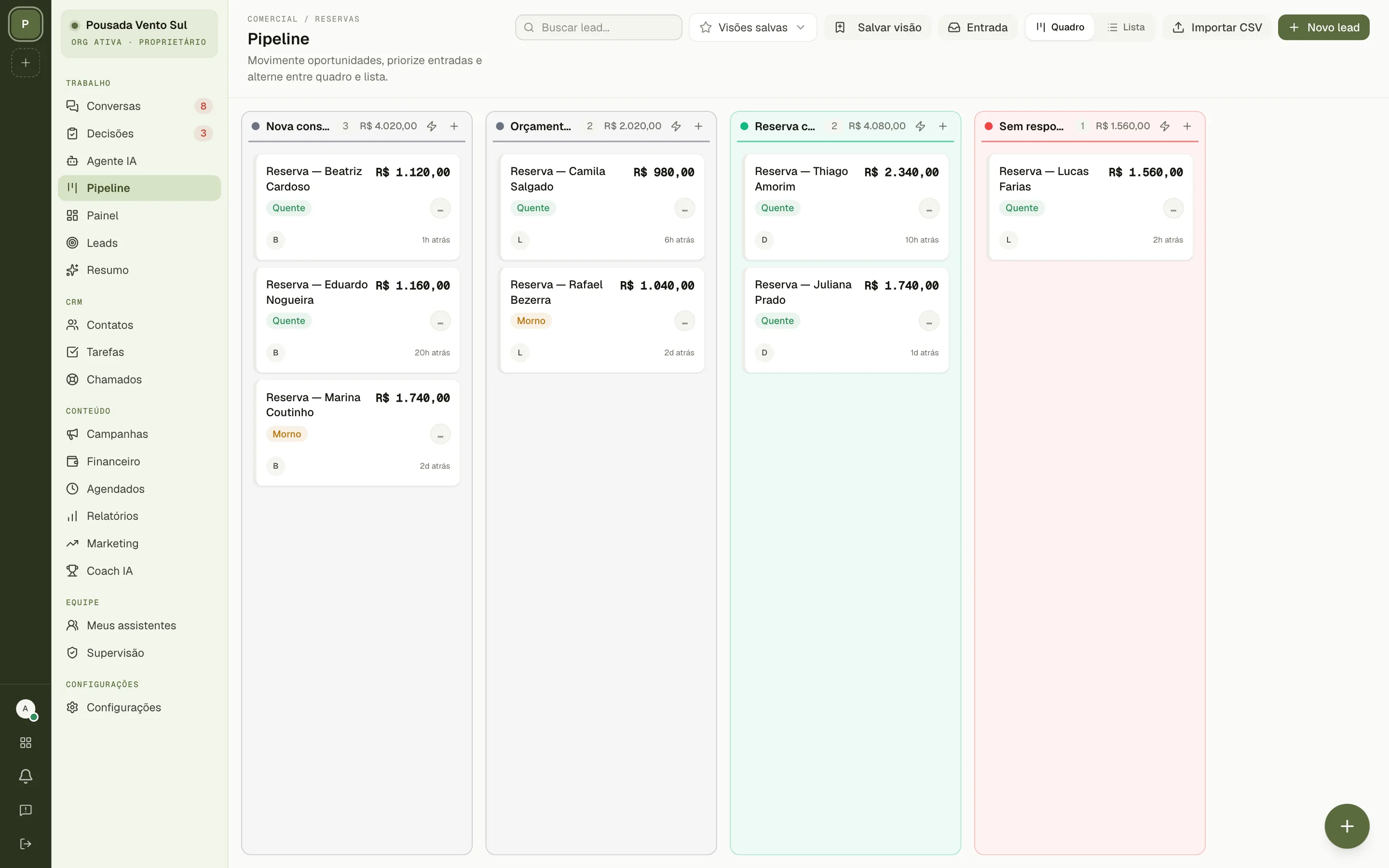The width and height of the screenshot is (1389, 868).
Task: Open the apps grid icon in left rail
Action: click(25, 743)
